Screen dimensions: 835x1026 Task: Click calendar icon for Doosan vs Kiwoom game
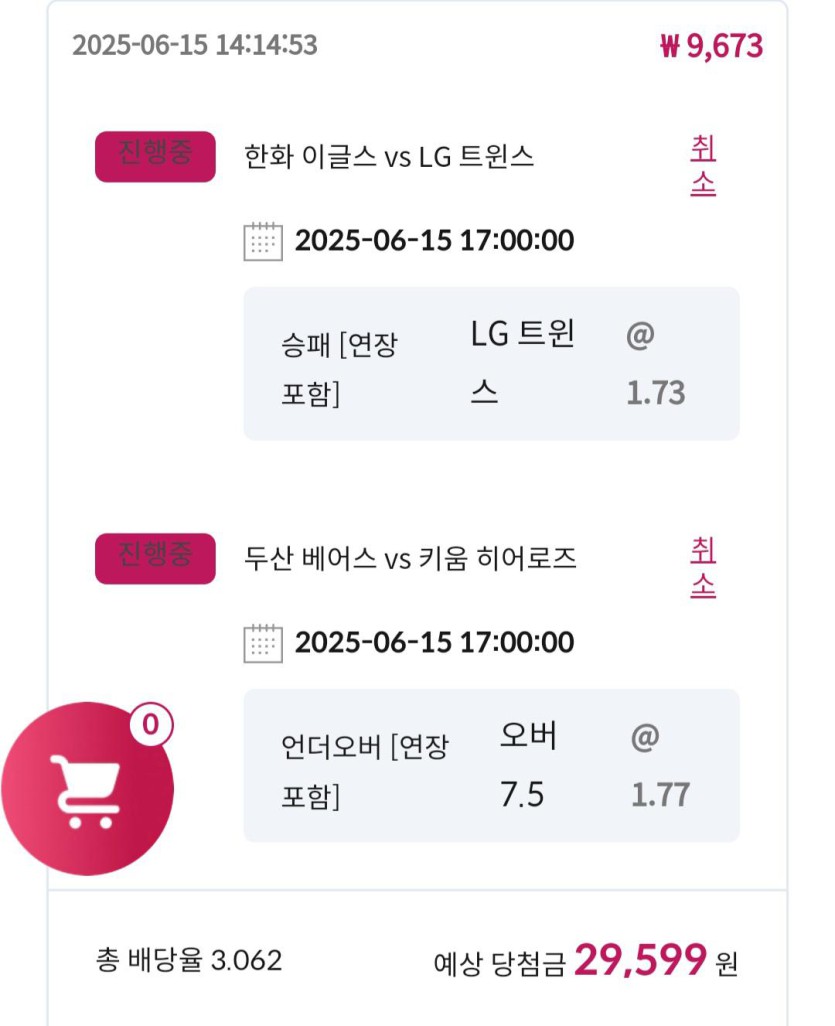263,643
